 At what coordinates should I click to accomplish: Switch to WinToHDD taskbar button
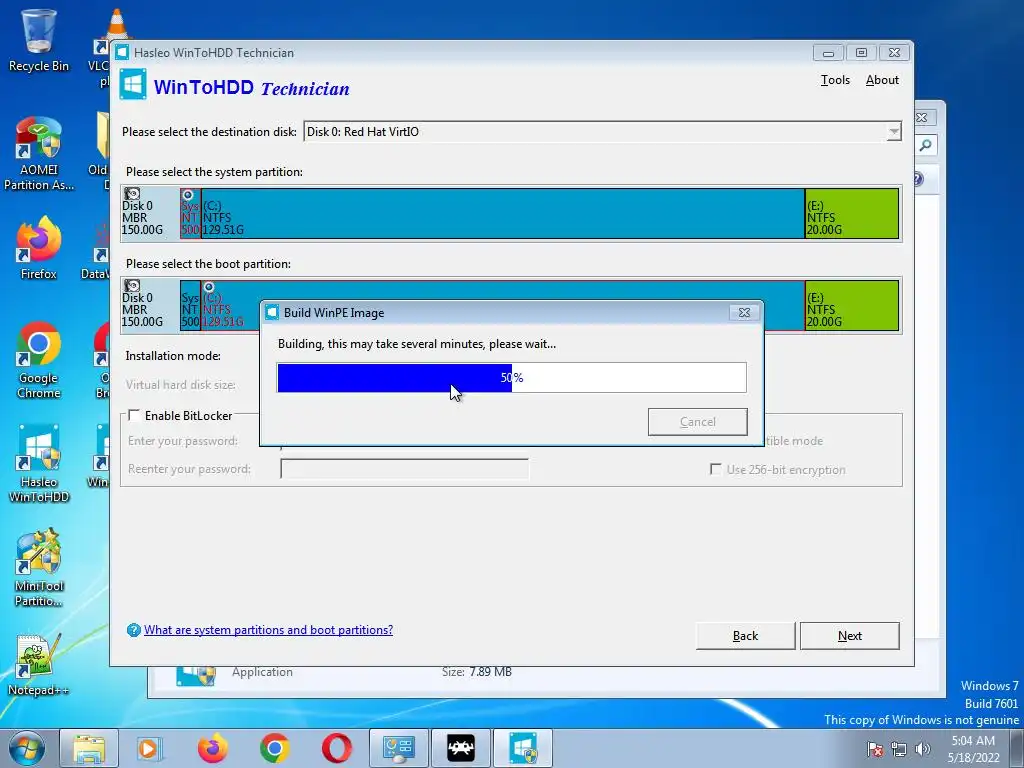click(x=522, y=748)
